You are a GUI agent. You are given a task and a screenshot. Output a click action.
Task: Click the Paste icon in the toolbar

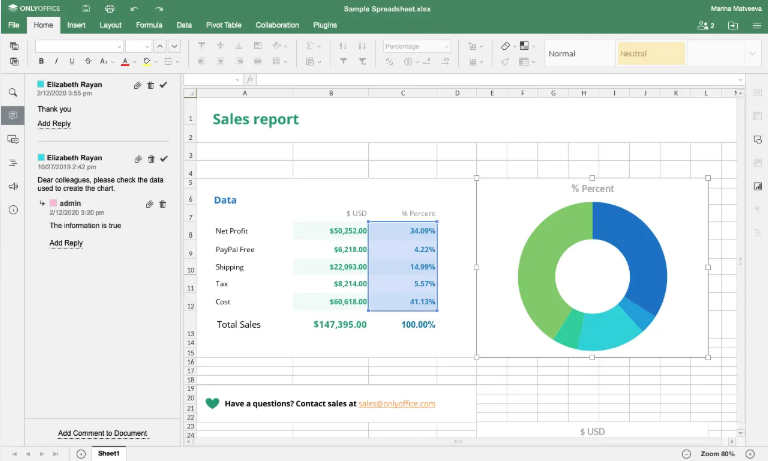[x=14, y=62]
